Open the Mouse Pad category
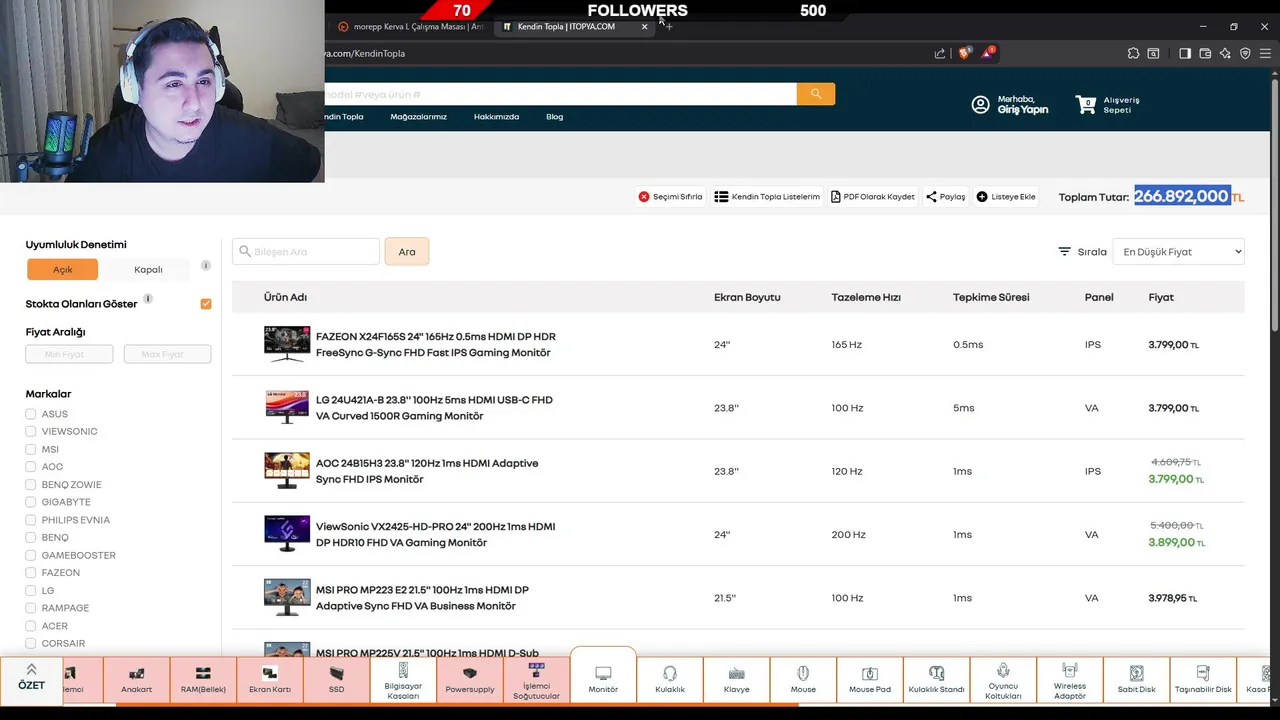1280x720 pixels. [870, 680]
